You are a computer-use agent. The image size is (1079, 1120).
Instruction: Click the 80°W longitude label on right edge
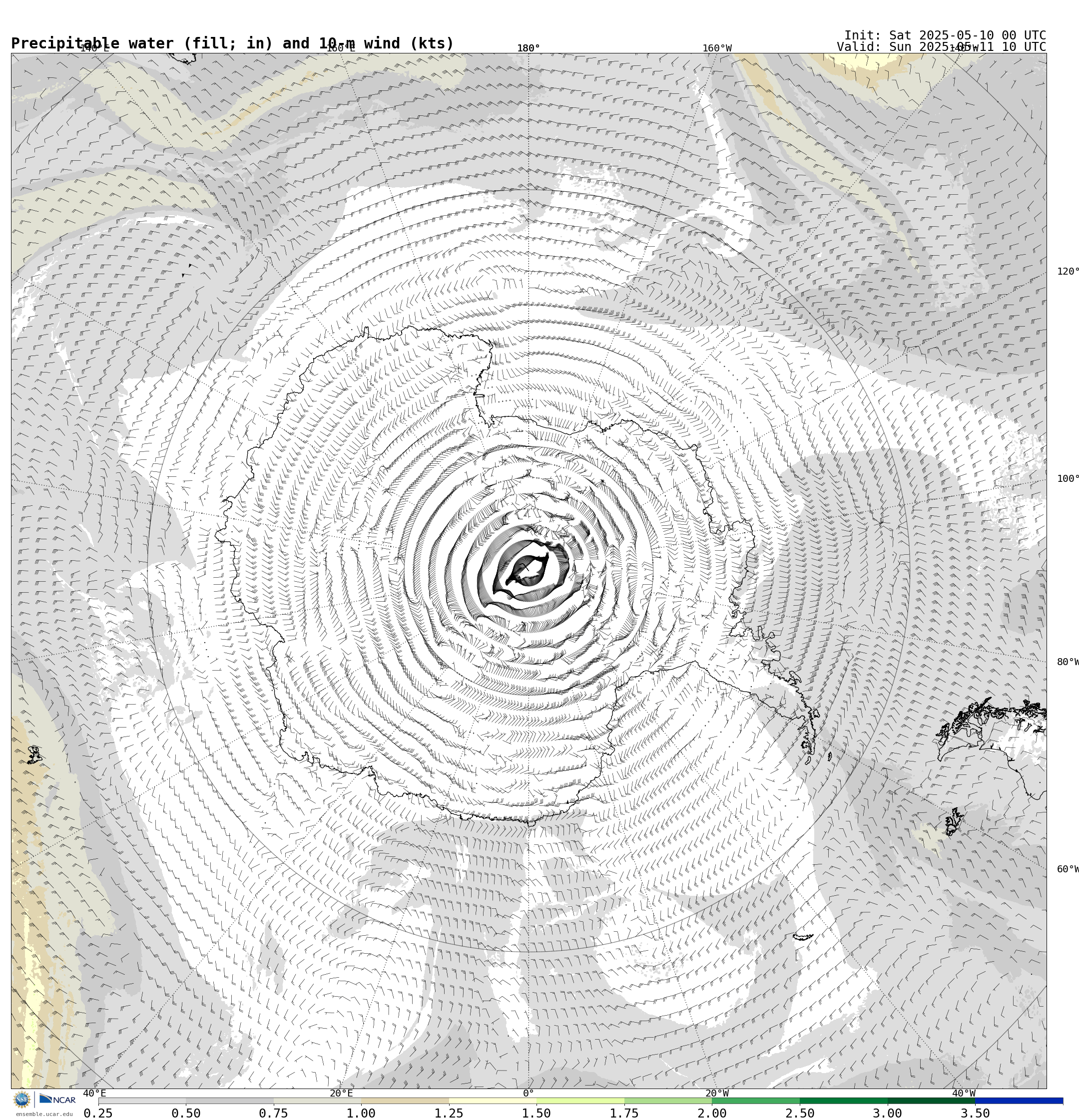coord(1068,662)
